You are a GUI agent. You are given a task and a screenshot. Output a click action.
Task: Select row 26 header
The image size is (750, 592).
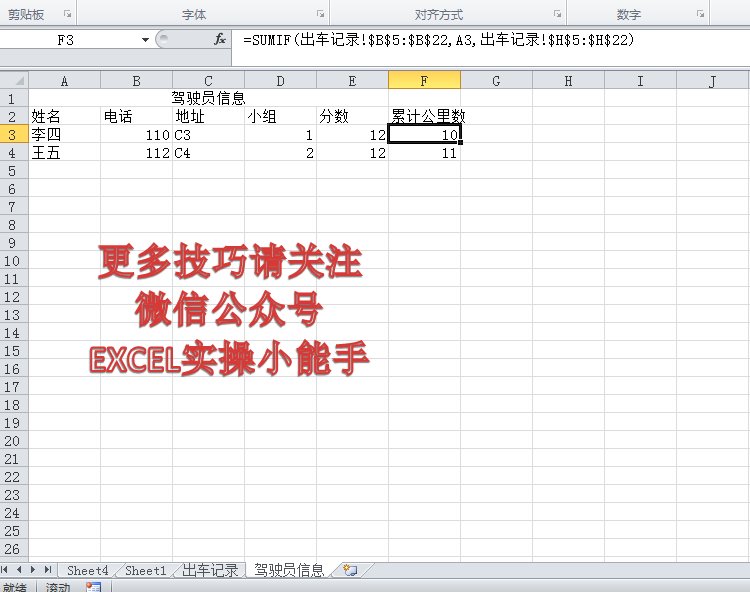click(x=12, y=549)
